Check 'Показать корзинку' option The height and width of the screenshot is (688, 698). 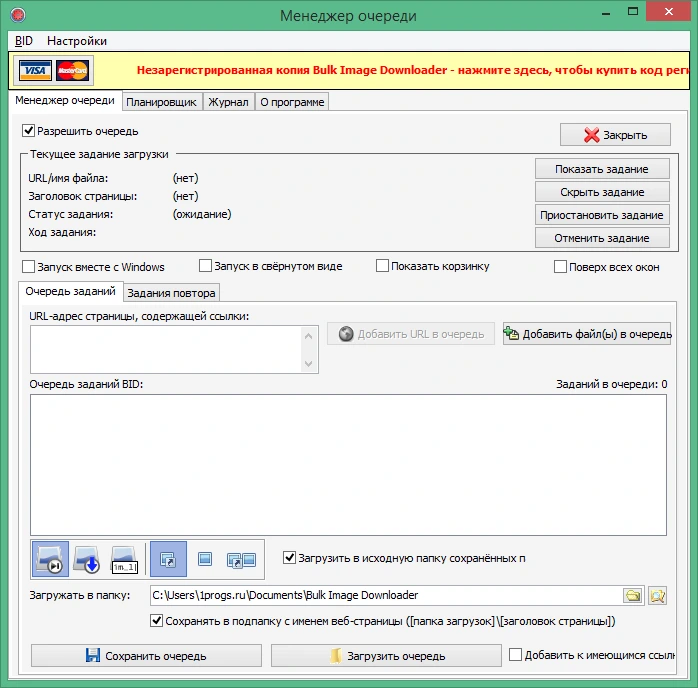382,266
